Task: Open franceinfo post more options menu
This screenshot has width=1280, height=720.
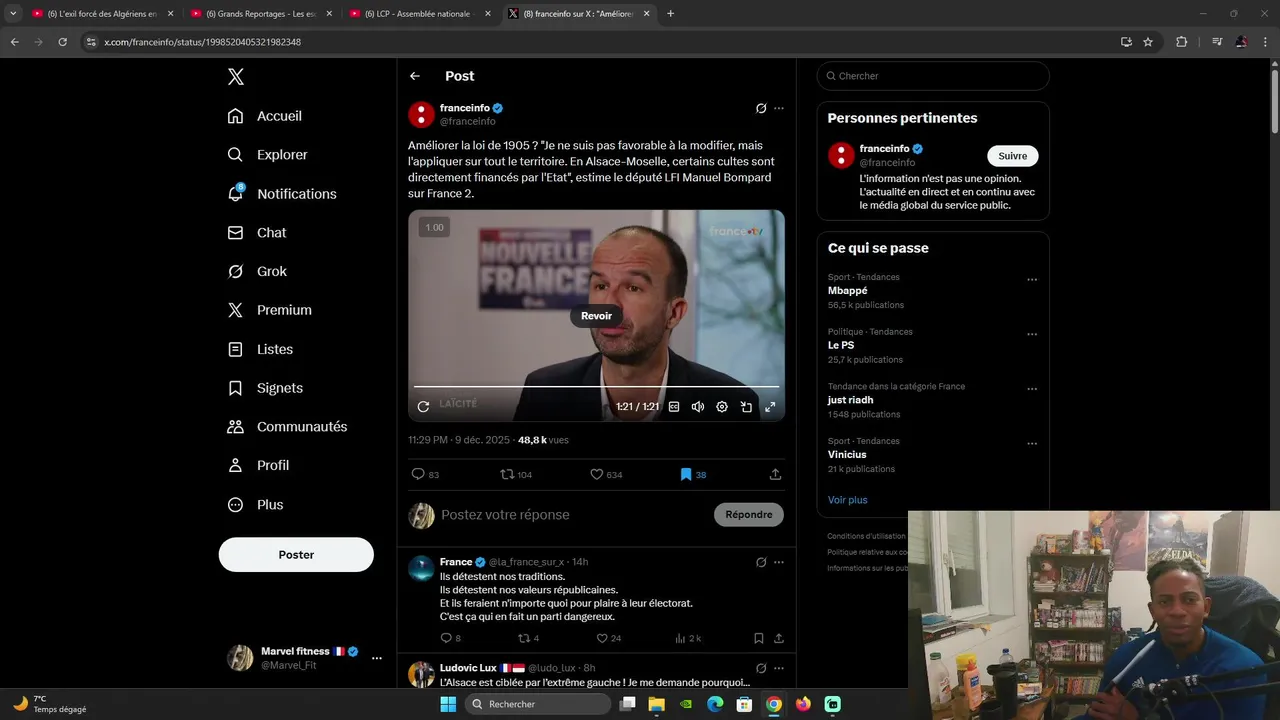Action: 779,108
